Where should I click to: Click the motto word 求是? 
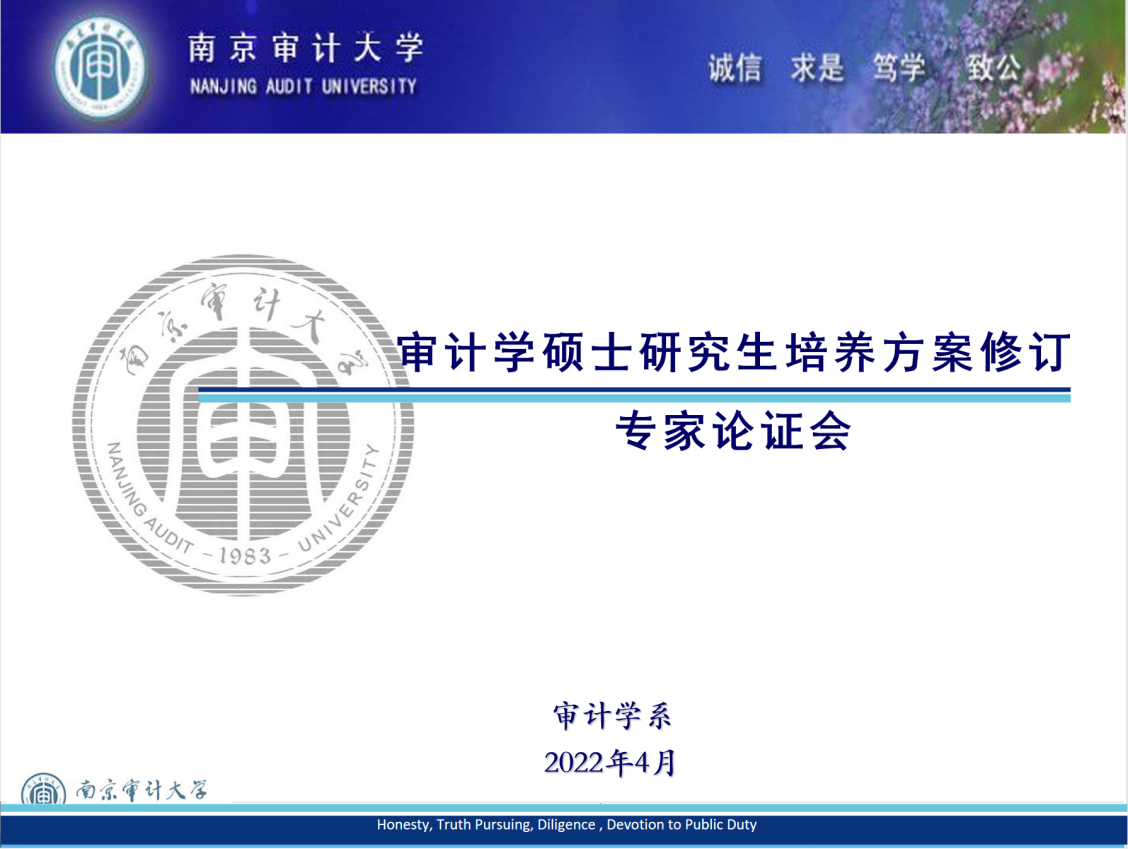tap(817, 68)
